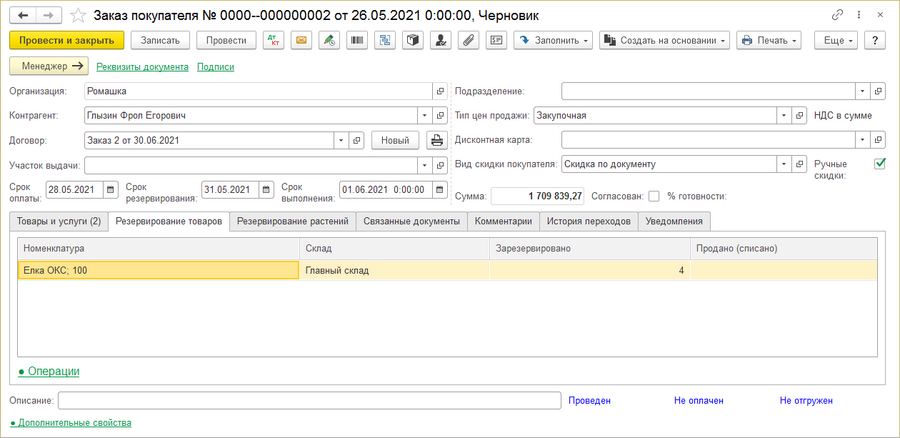The width and height of the screenshot is (900, 438).
Task: Click the envelope email icon
Action: [301, 41]
